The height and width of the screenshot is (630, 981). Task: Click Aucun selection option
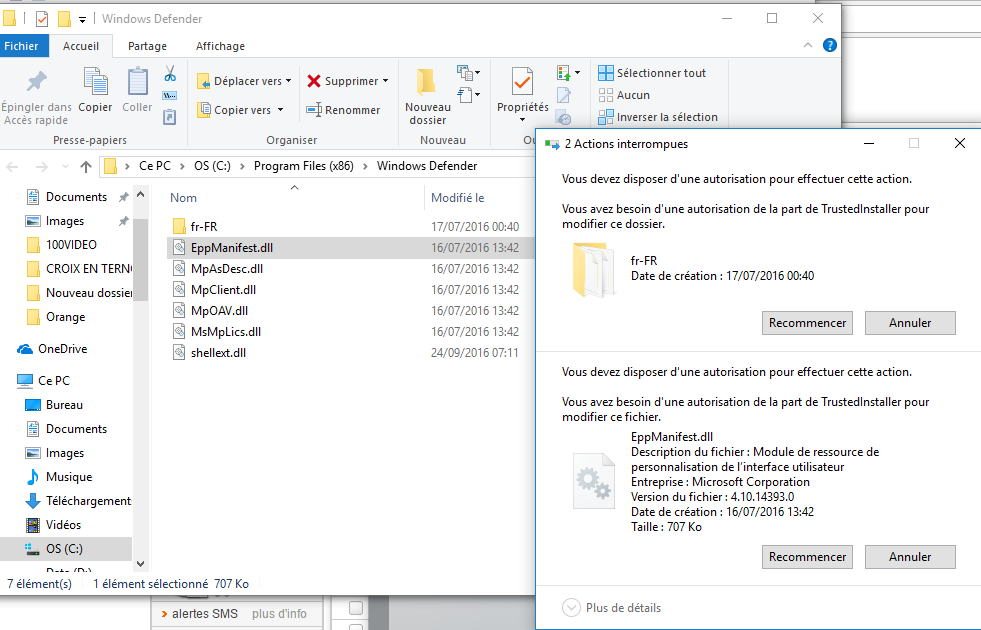(624, 95)
